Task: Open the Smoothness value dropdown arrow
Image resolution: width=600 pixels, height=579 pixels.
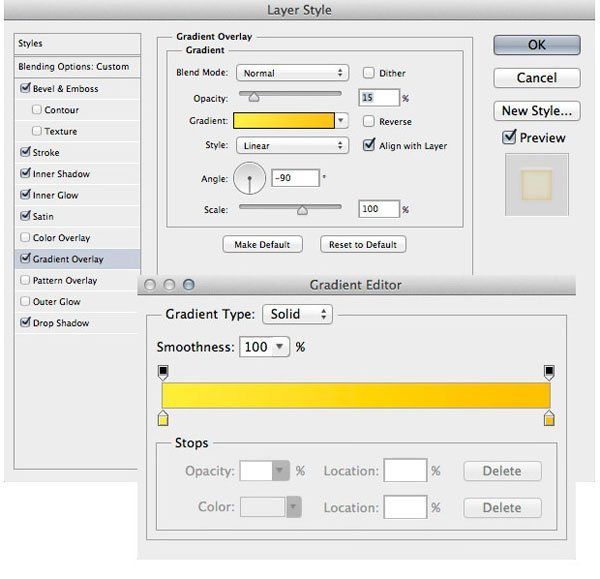Action: 280,347
